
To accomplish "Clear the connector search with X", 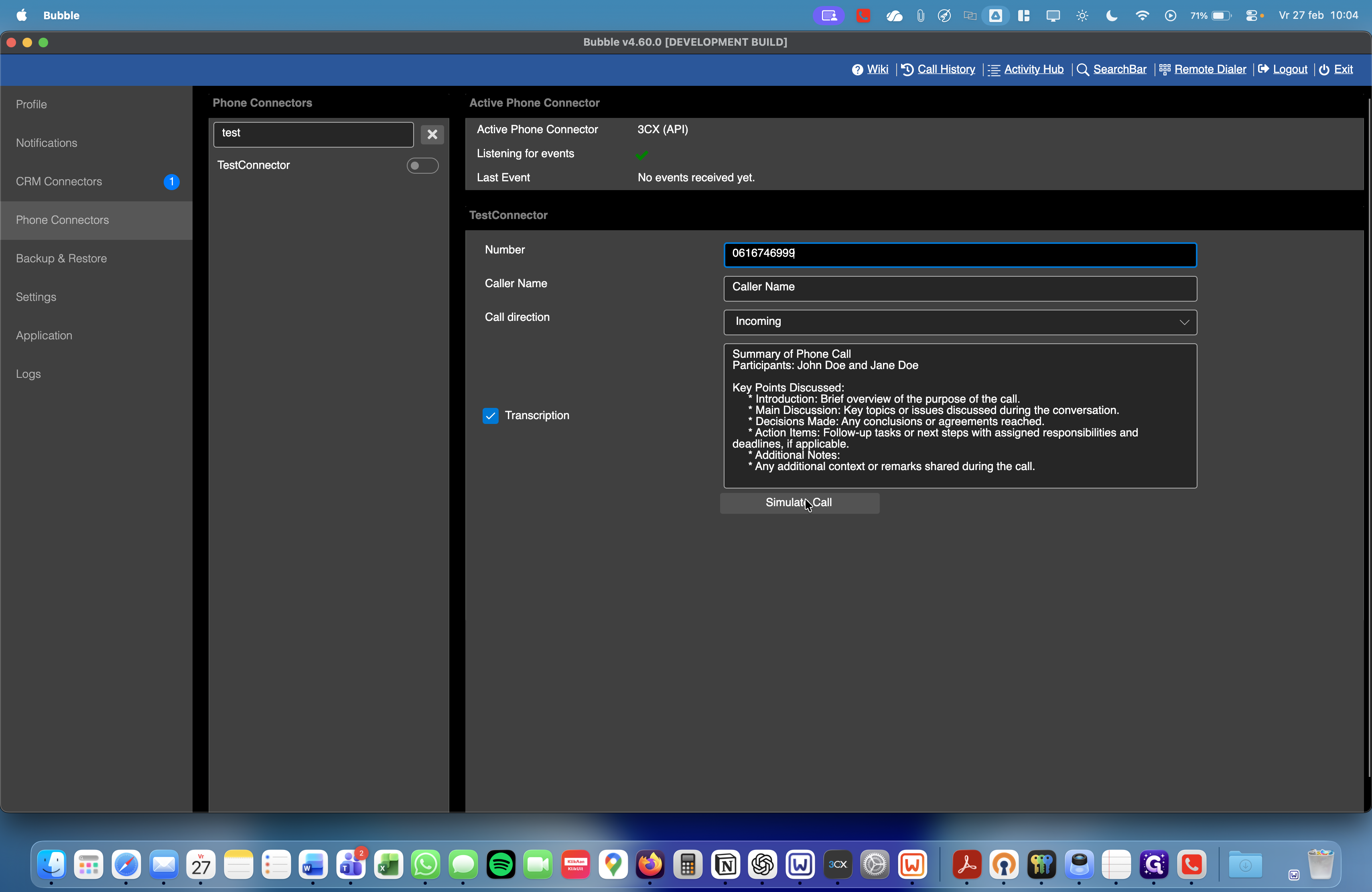I will click(432, 134).
